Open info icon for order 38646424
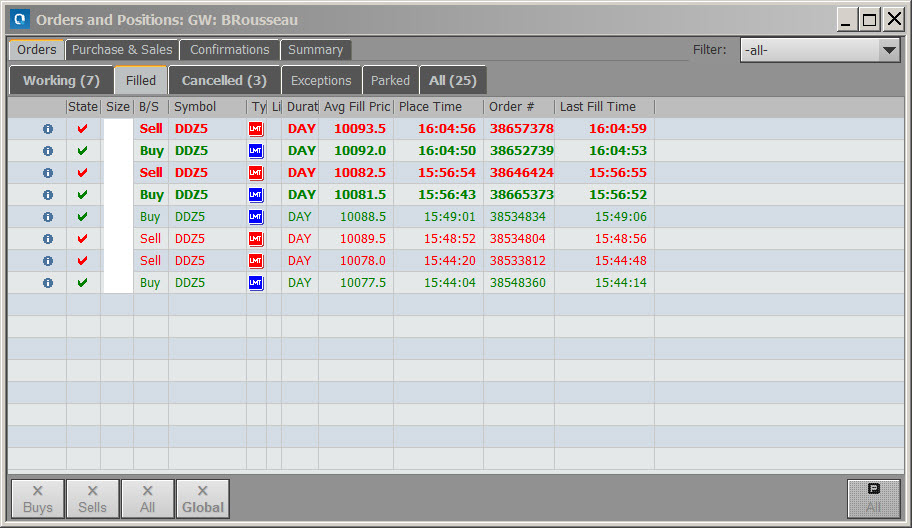This screenshot has height=528, width=912. point(48,173)
